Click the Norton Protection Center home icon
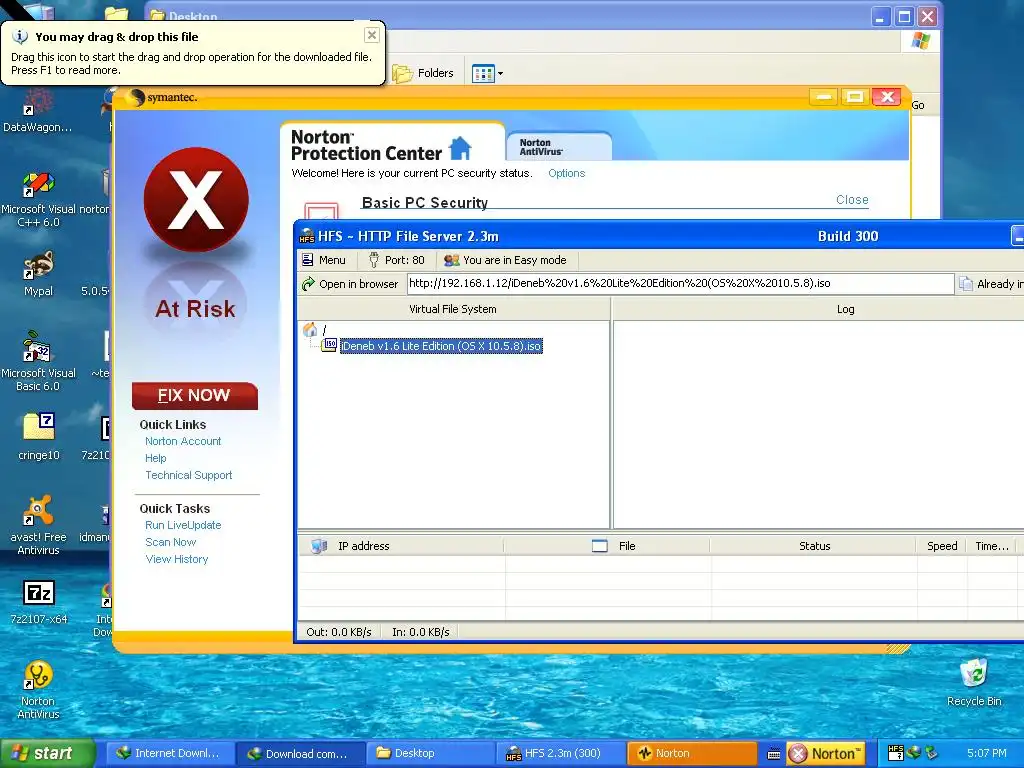Image resolution: width=1024 pixels, height=768 pixels. point(460,148)
